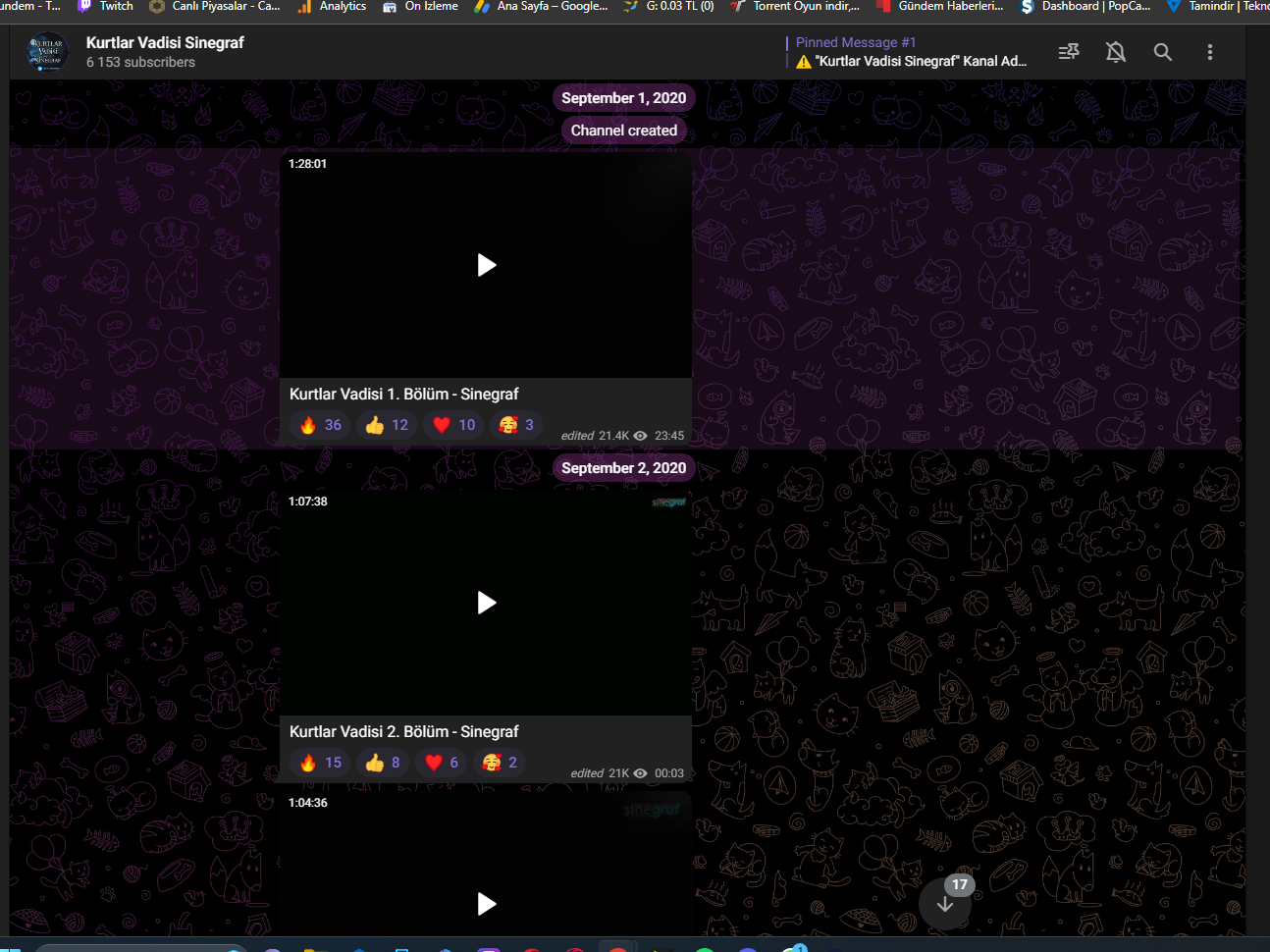Image resolution: width=1270 pixels, height=952 pixels.
Task: Open the Twitch bookmark
Action: (x=106, y=7)
